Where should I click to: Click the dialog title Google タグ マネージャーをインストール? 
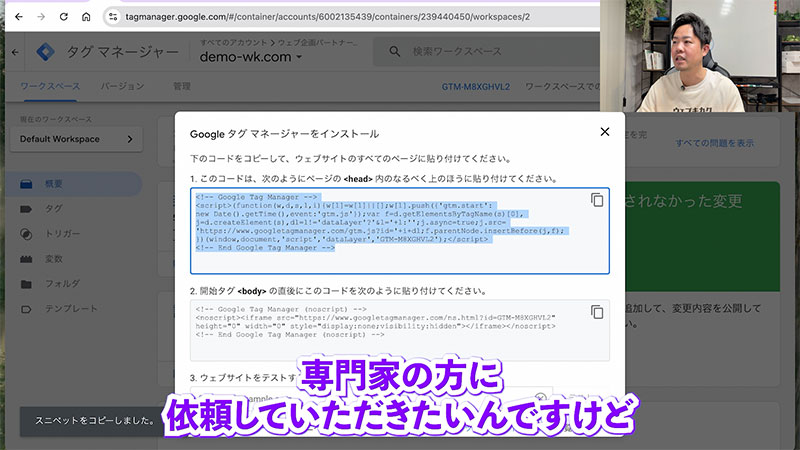point(284,134)
